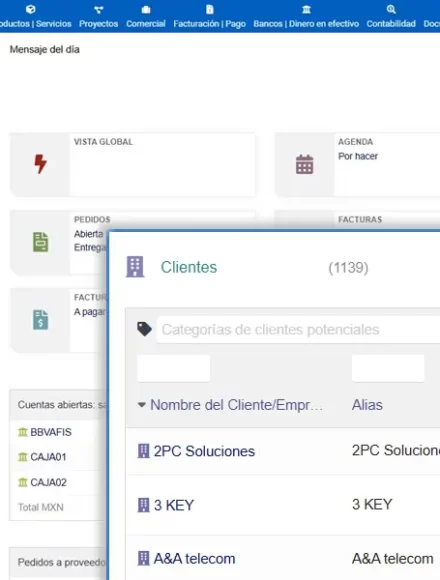Click the Alias filter input box

tap(388, 368)
